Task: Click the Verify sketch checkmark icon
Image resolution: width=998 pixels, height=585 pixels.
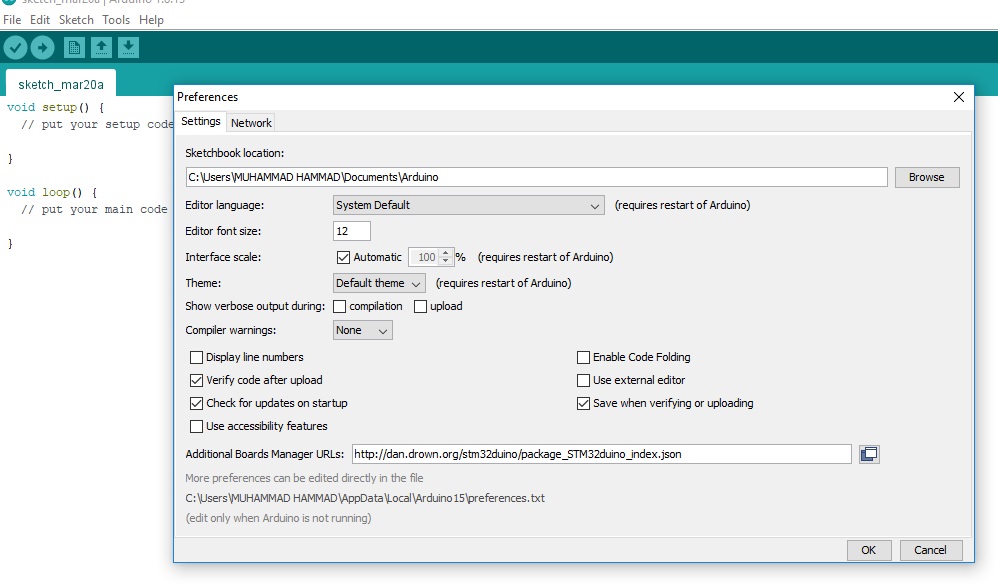Action: click(15, 47)
